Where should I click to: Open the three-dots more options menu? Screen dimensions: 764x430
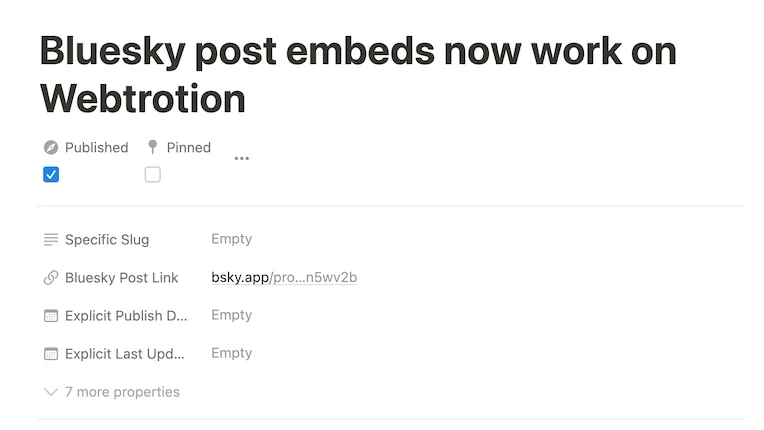pos(241,158)
